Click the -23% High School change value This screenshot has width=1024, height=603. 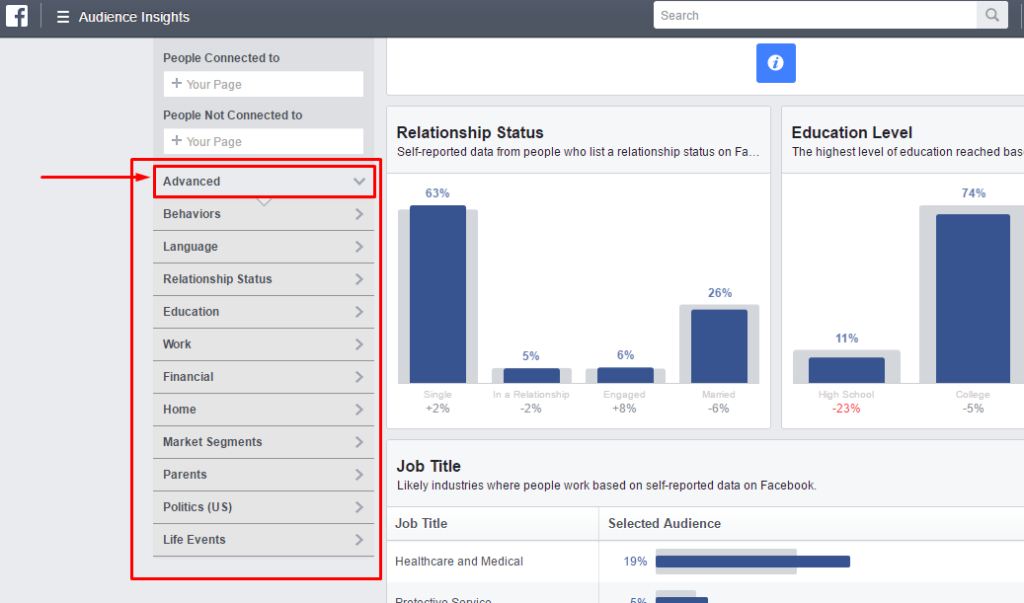coord(846,408)
